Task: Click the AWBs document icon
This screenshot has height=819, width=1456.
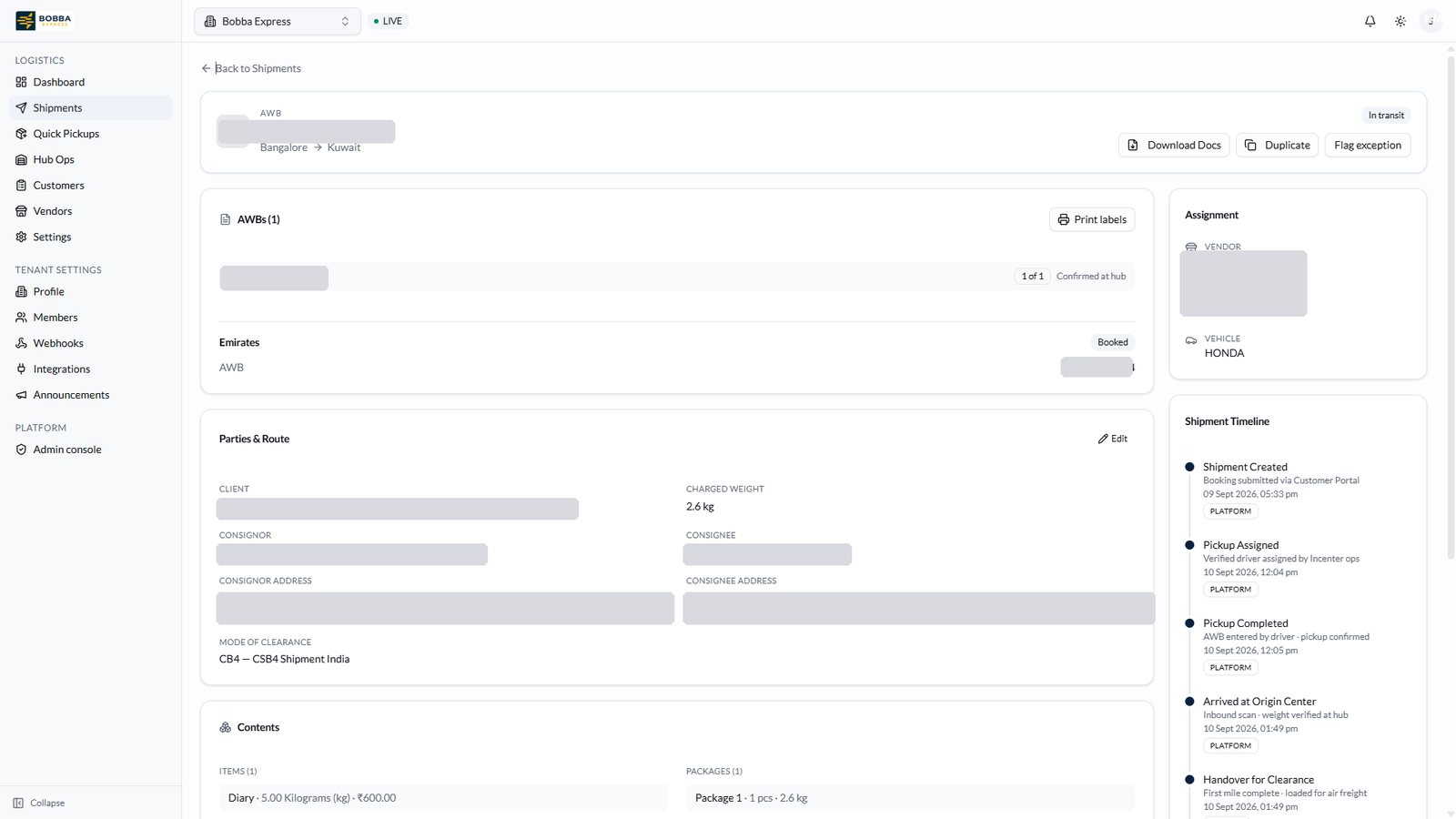Action: tap(226, 219)
